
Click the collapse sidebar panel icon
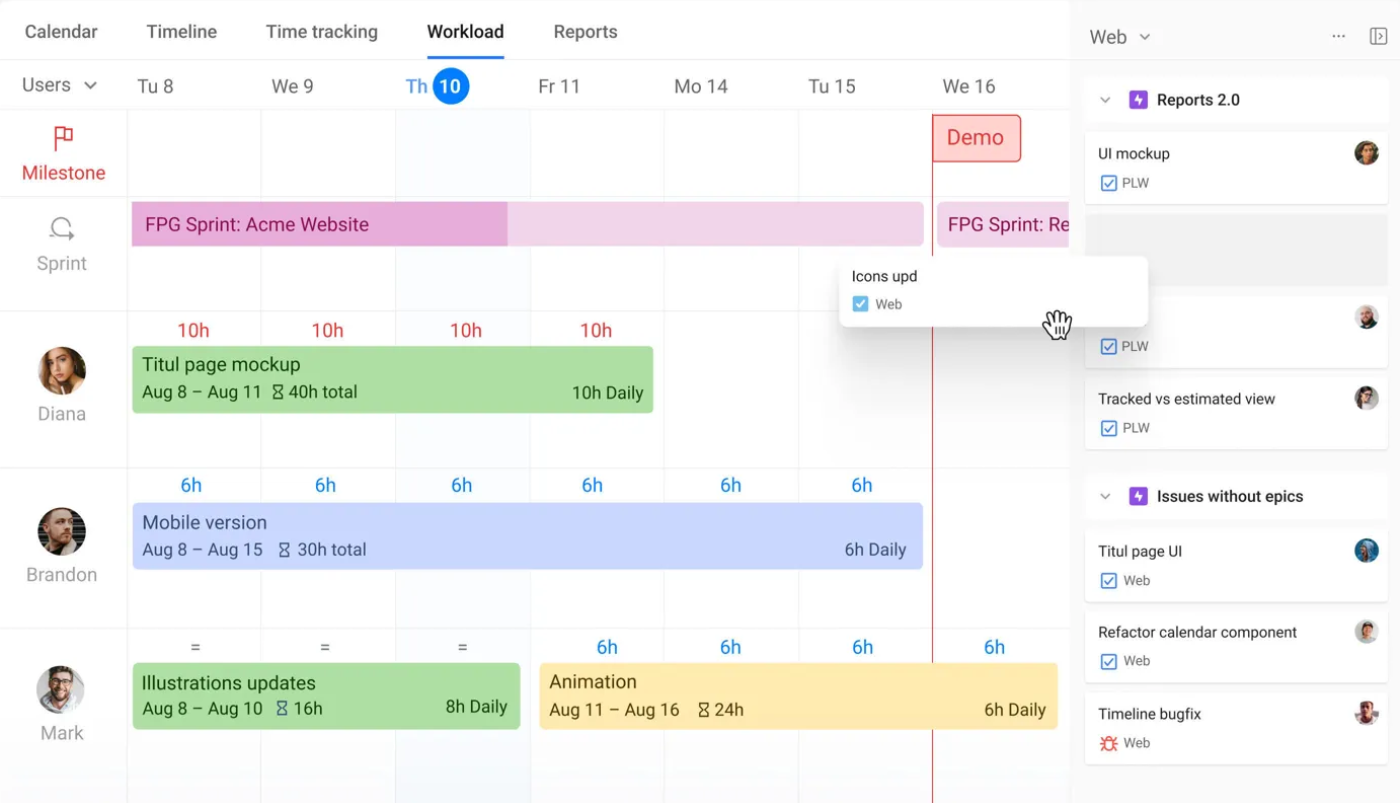1378,37
